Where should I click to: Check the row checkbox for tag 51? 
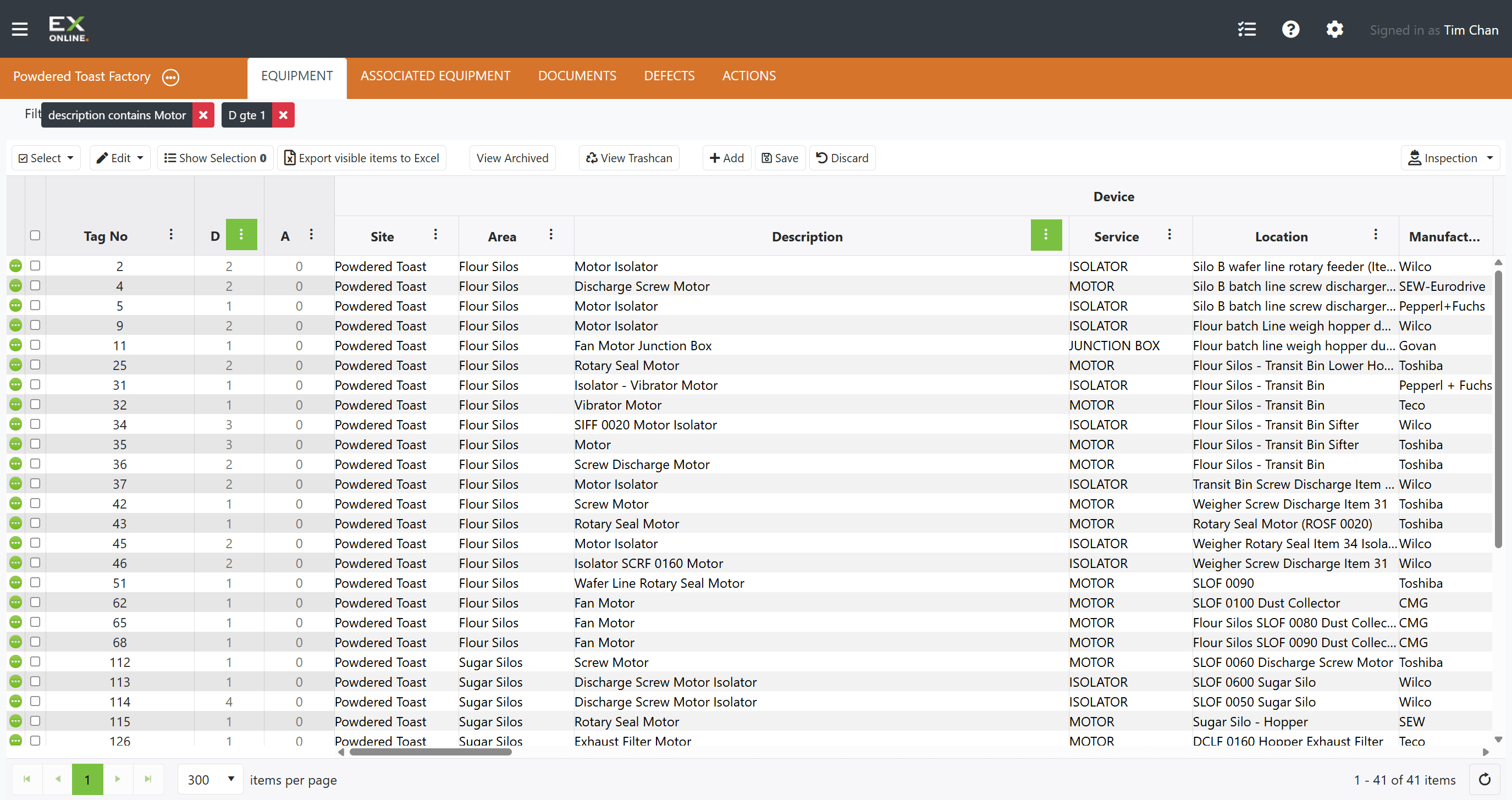tap(35, 582)
